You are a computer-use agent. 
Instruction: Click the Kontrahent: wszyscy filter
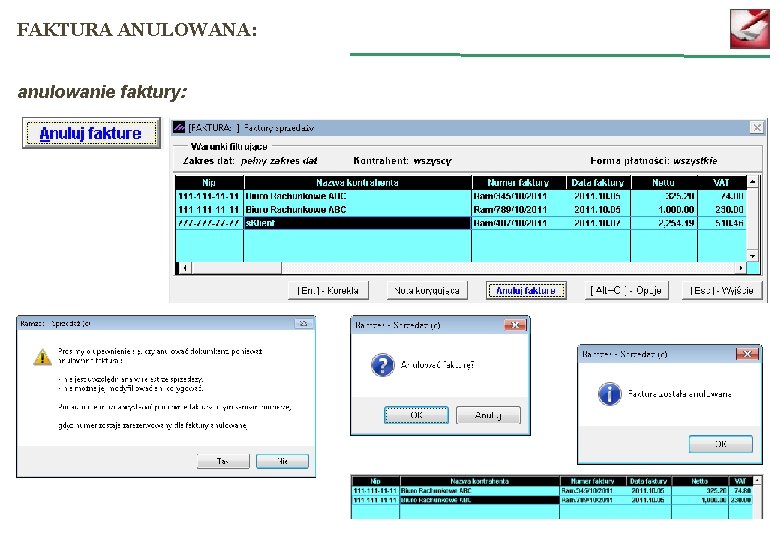click(402, 161)
